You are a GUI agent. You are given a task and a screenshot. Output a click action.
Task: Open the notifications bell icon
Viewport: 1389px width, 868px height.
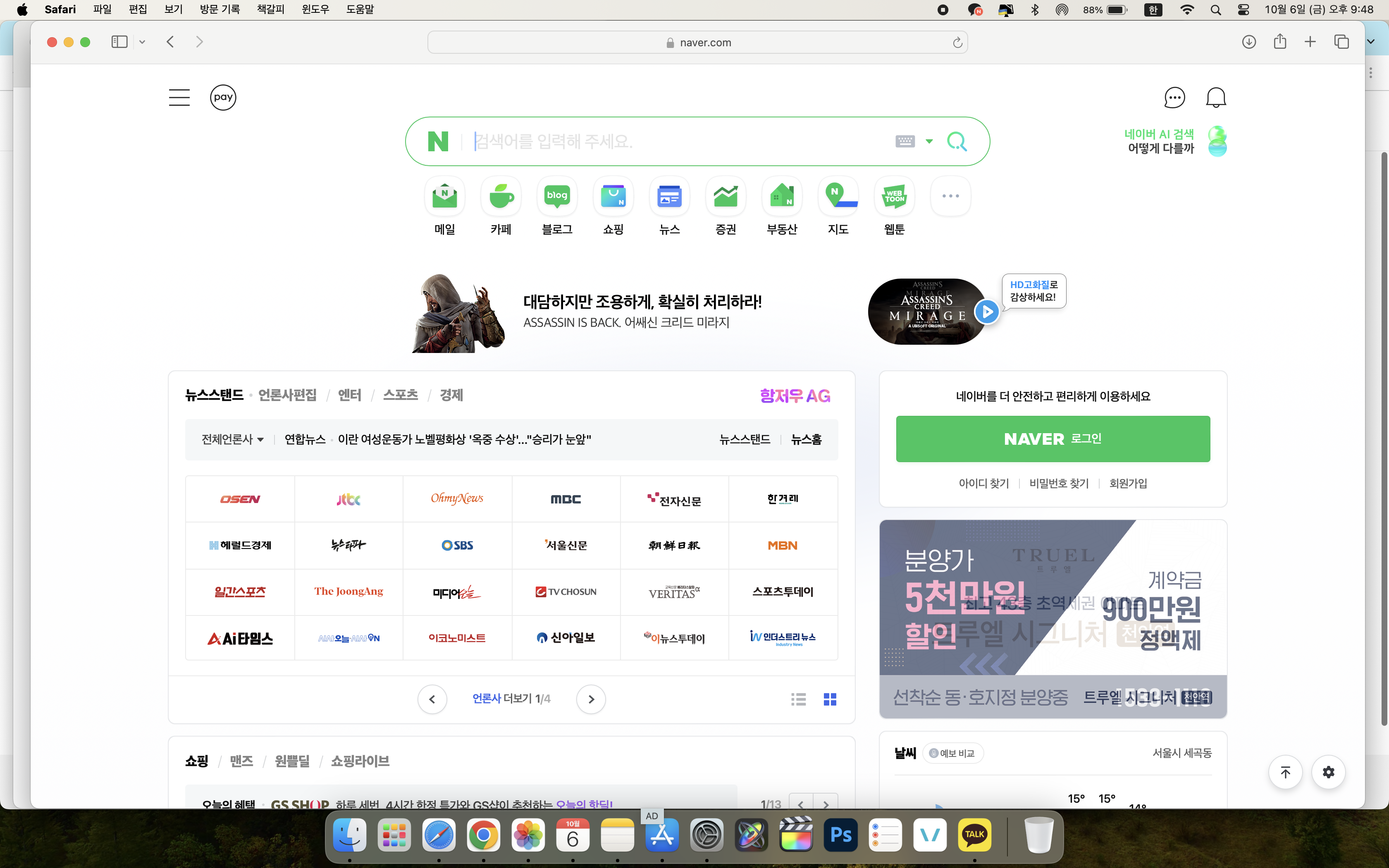point(1216,97)
